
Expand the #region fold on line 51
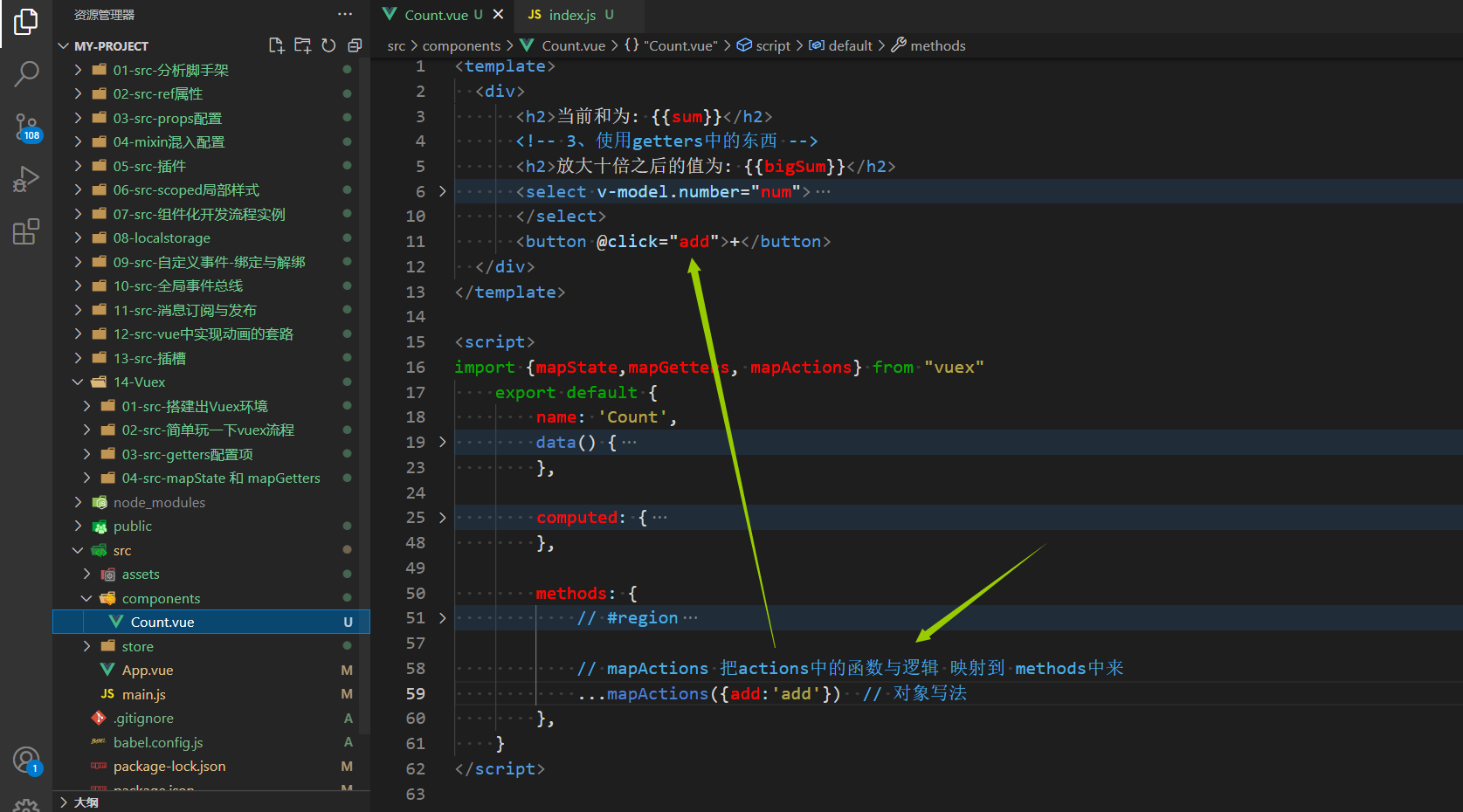coord(443,617)
